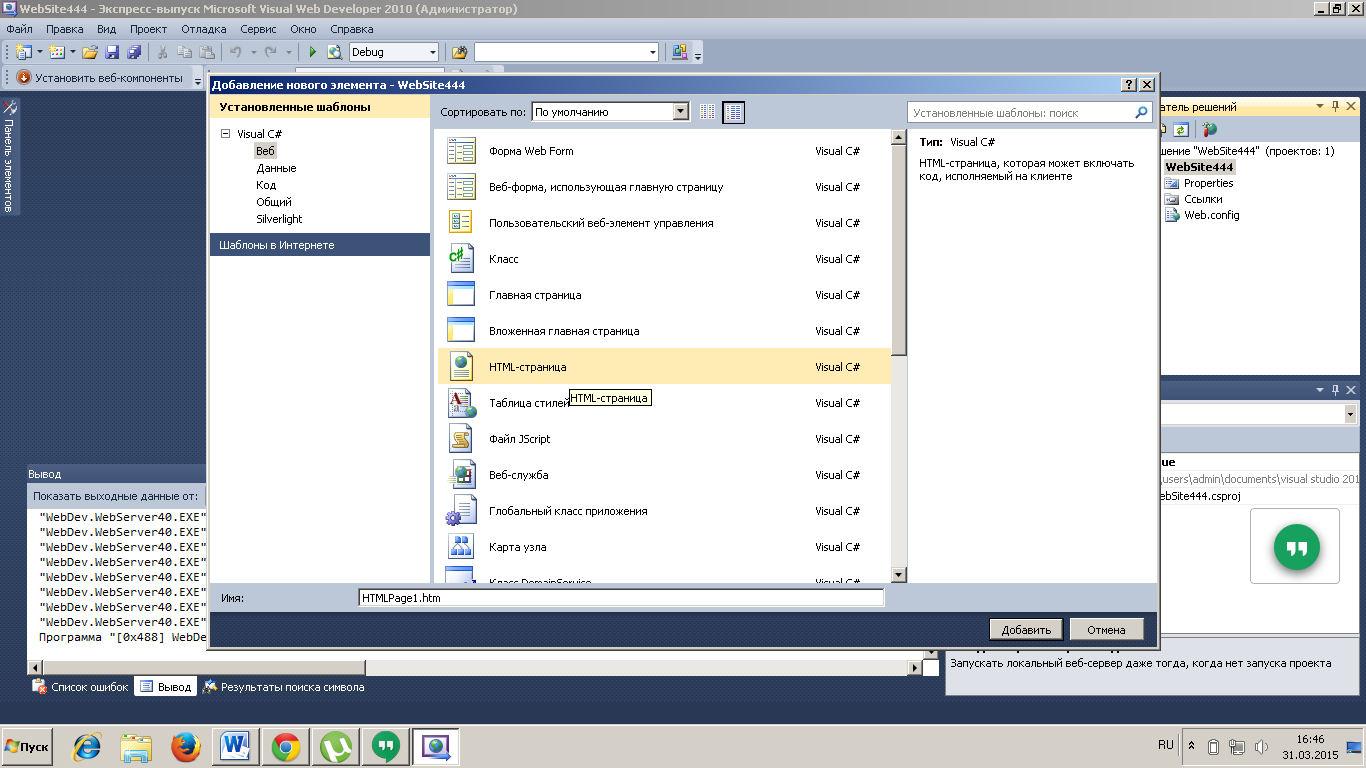Switch to the Список ошибок tab
The image size is (1366, 768).
click(80, 687)
